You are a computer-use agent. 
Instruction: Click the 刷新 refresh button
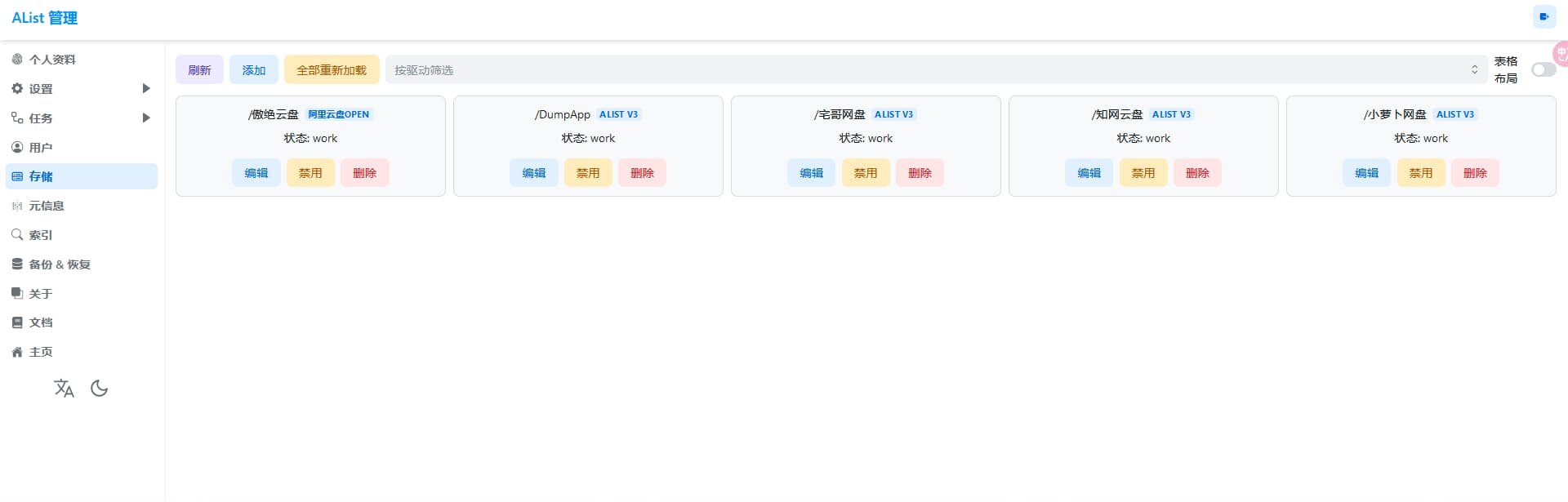[x=199, y=69]
